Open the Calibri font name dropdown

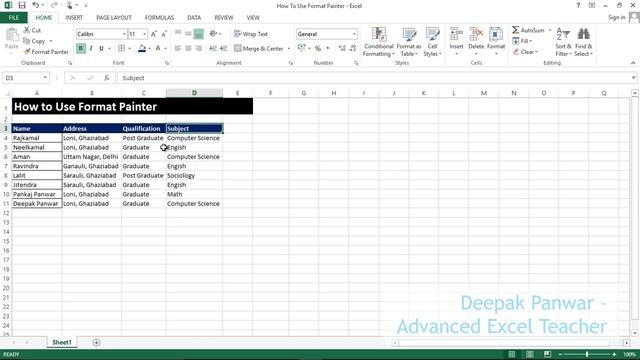pos(124,34)
